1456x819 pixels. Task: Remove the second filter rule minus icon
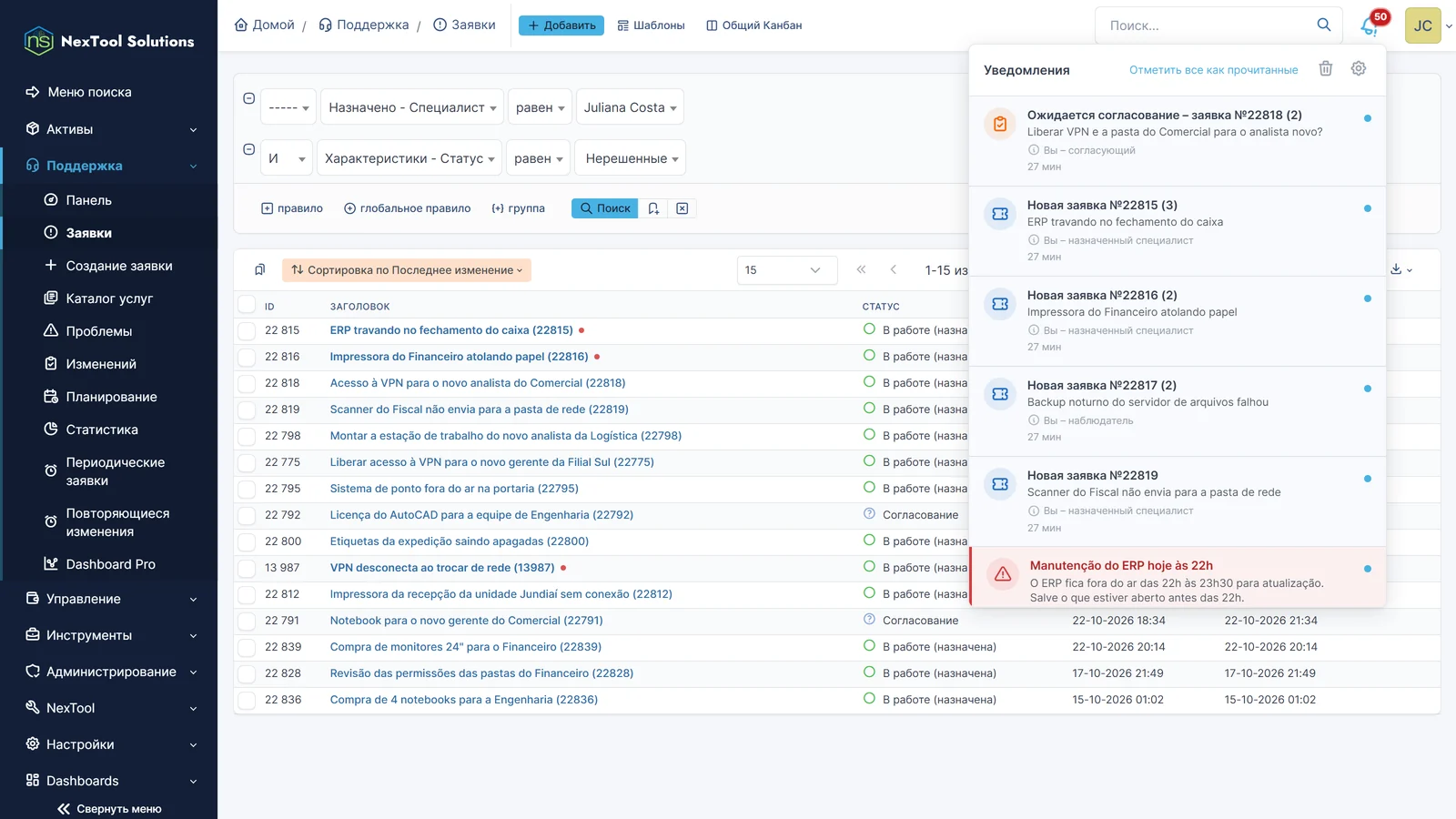coord(248,149)
